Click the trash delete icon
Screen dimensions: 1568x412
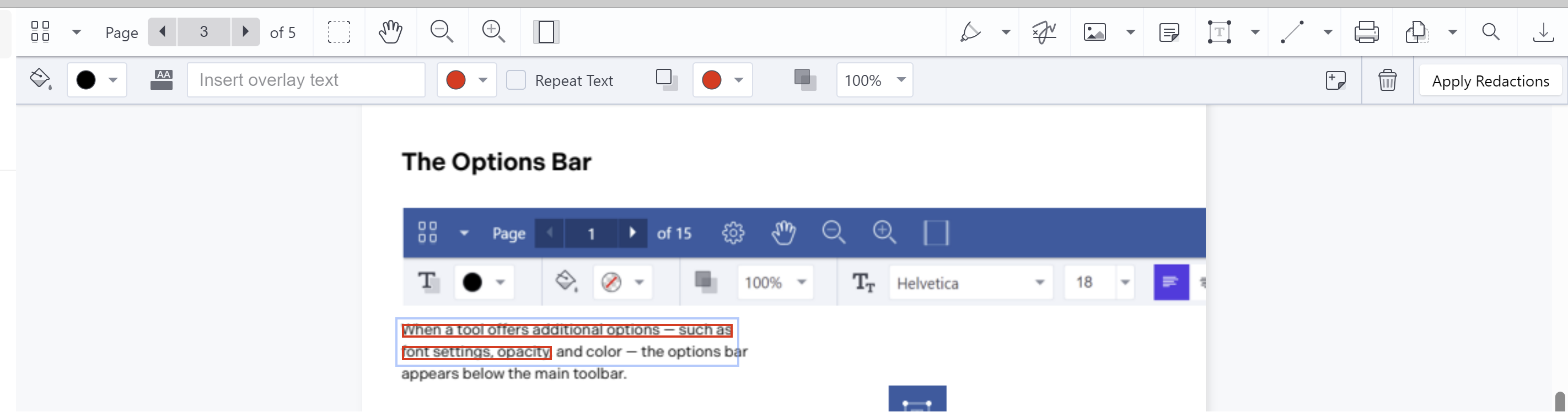pyautogui.click(x=1387, y=80)
